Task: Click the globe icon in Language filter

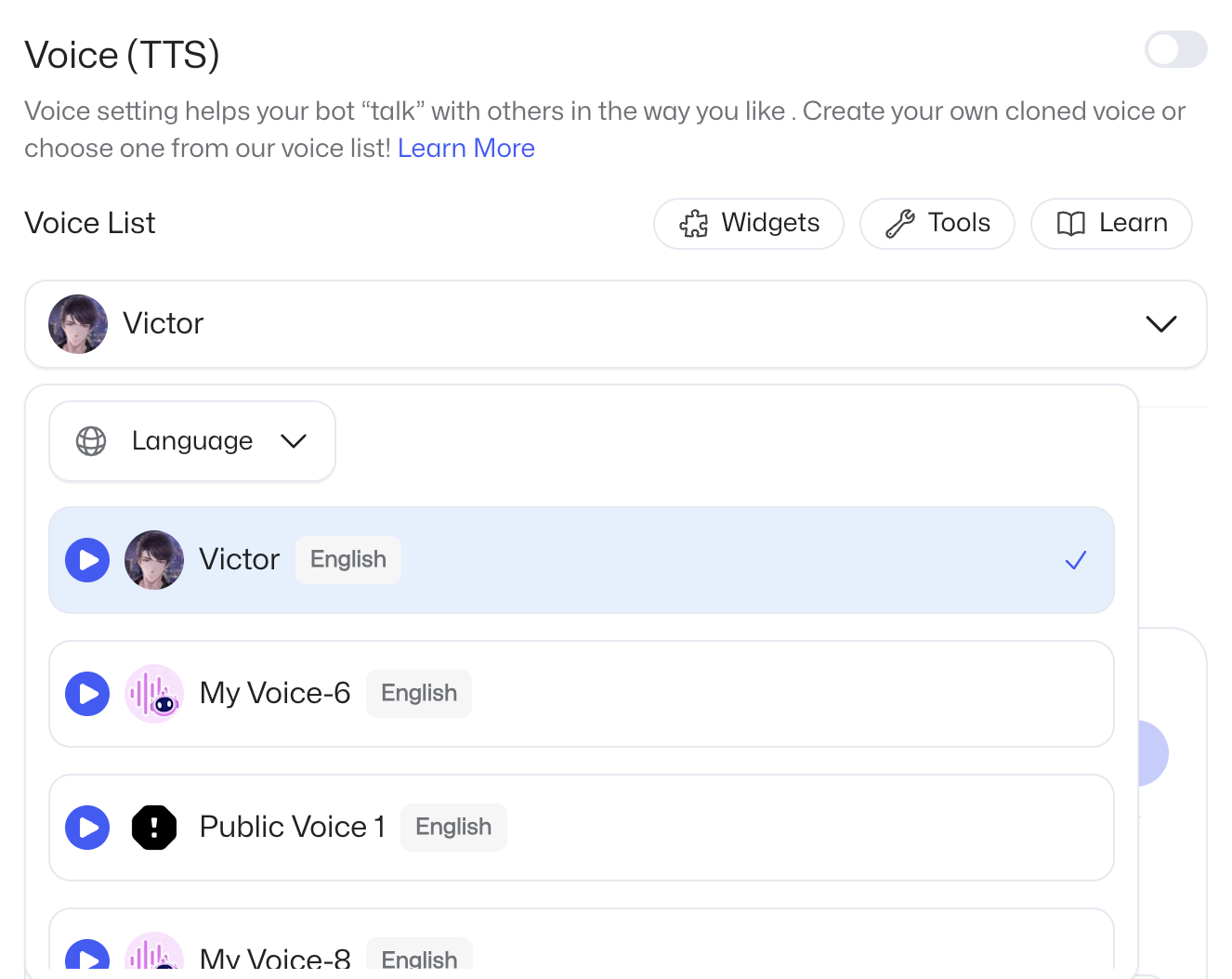Action: coord(91,441)
